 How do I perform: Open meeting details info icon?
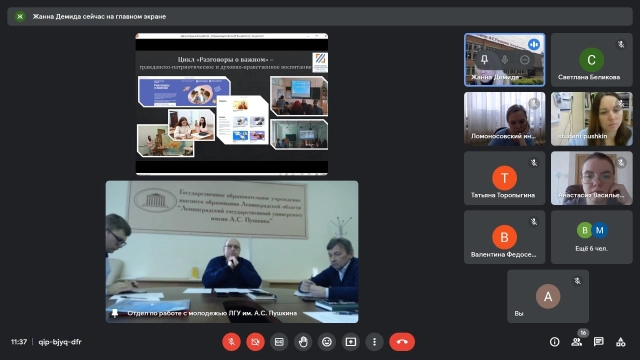554,342
